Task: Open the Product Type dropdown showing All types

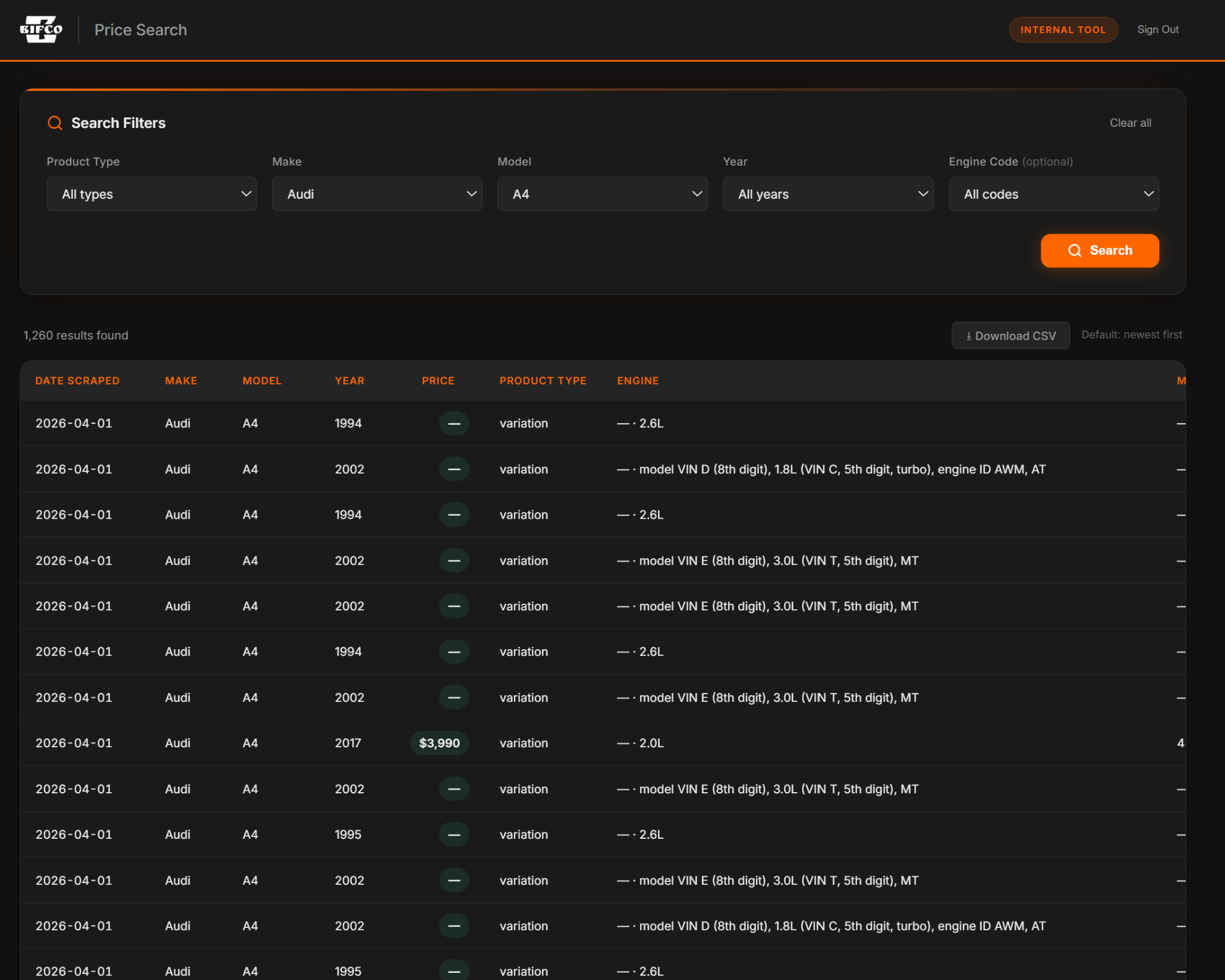Action: click(151, 194)
